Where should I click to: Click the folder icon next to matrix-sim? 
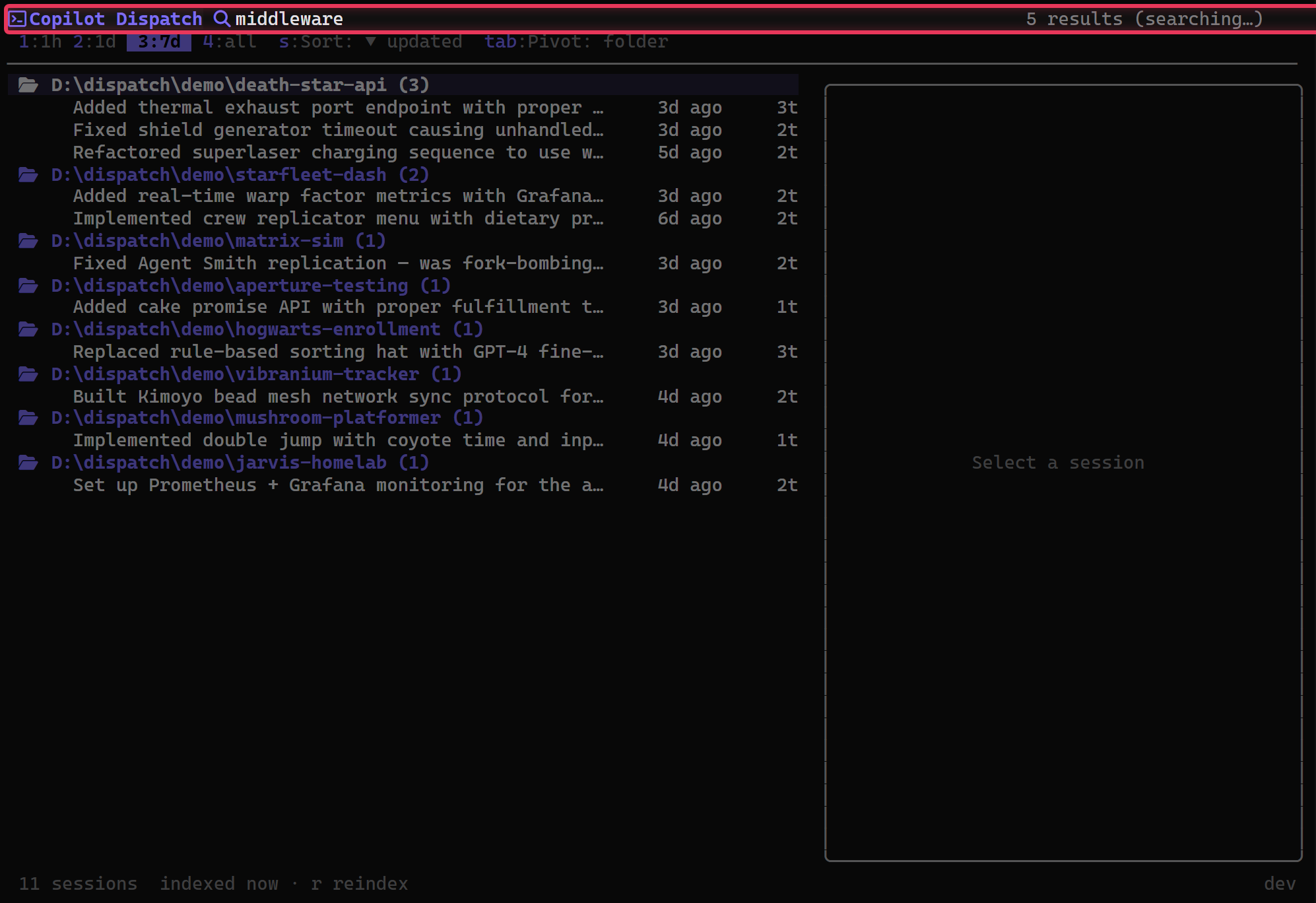click(29, 241)
